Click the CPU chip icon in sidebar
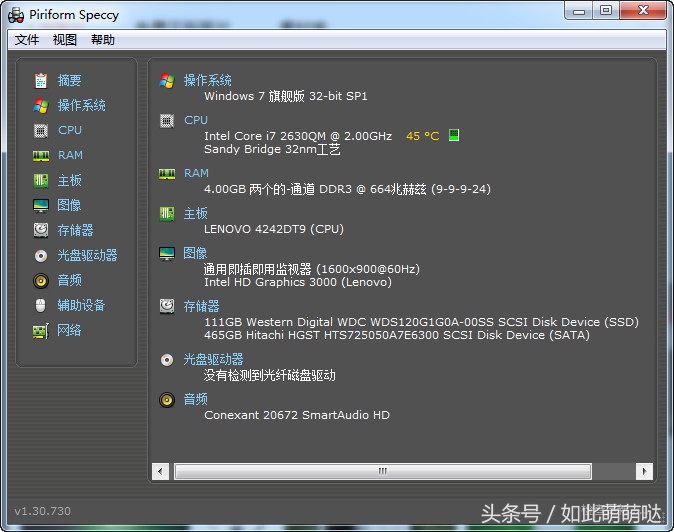Image resolution: width=674 pixels, height=532 pixels. coord(41,130)
